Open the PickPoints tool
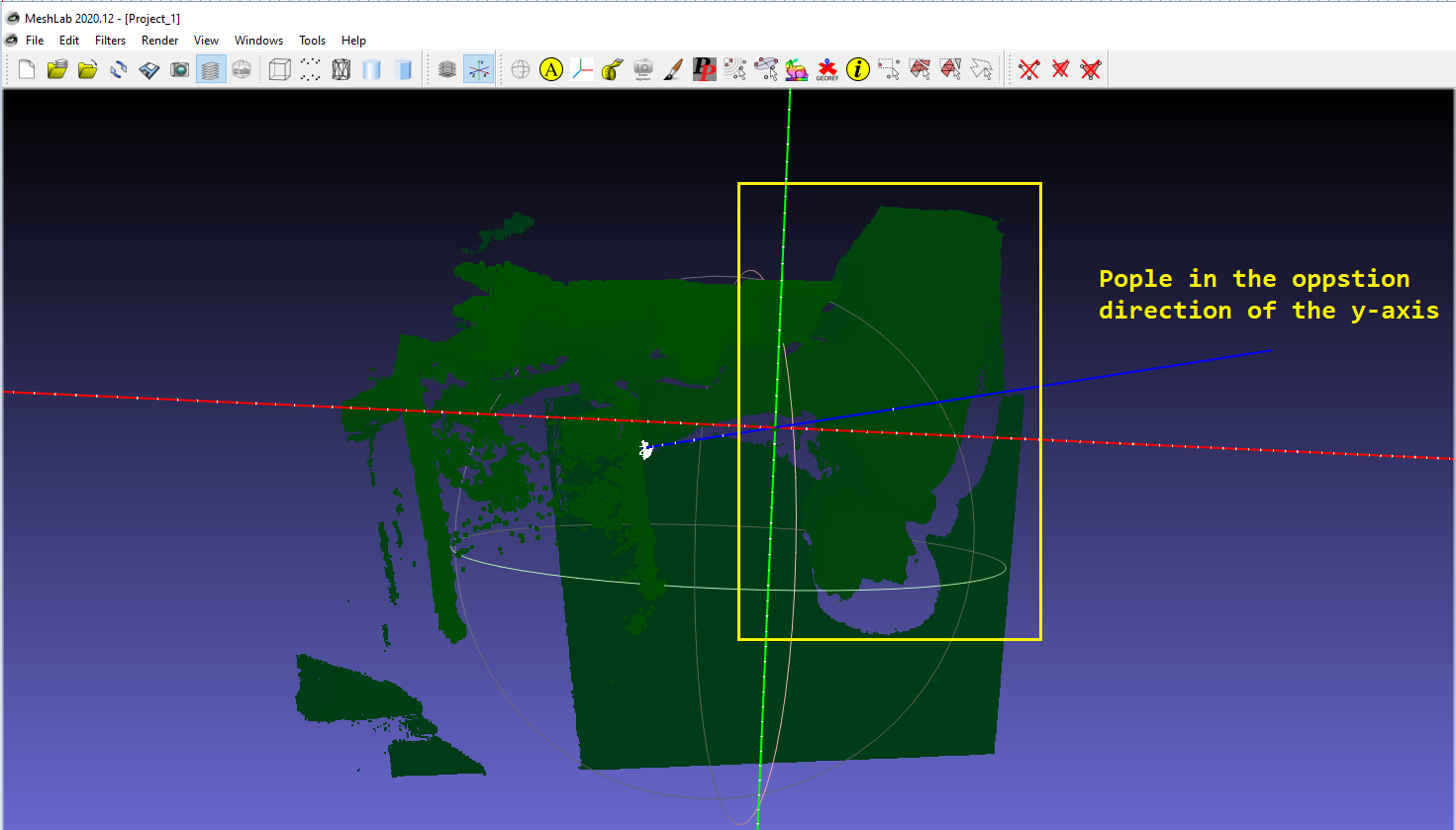Screen dimensions: 1456x830 click(x=703, y=68)
